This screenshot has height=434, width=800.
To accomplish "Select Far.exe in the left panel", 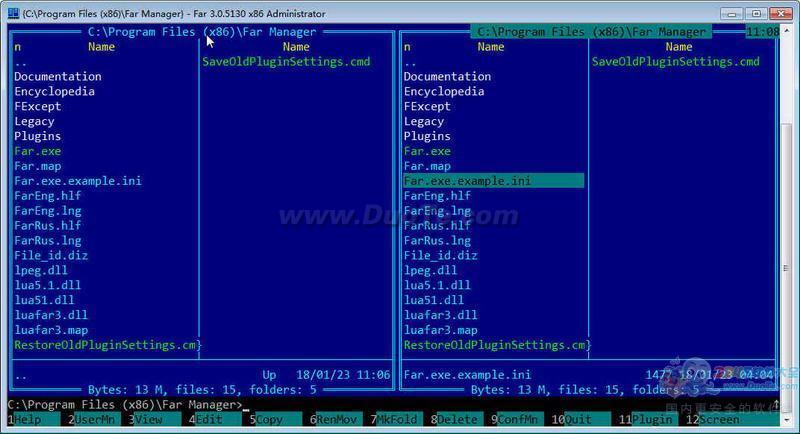I will pyautogui.click(x=38, y=151).
